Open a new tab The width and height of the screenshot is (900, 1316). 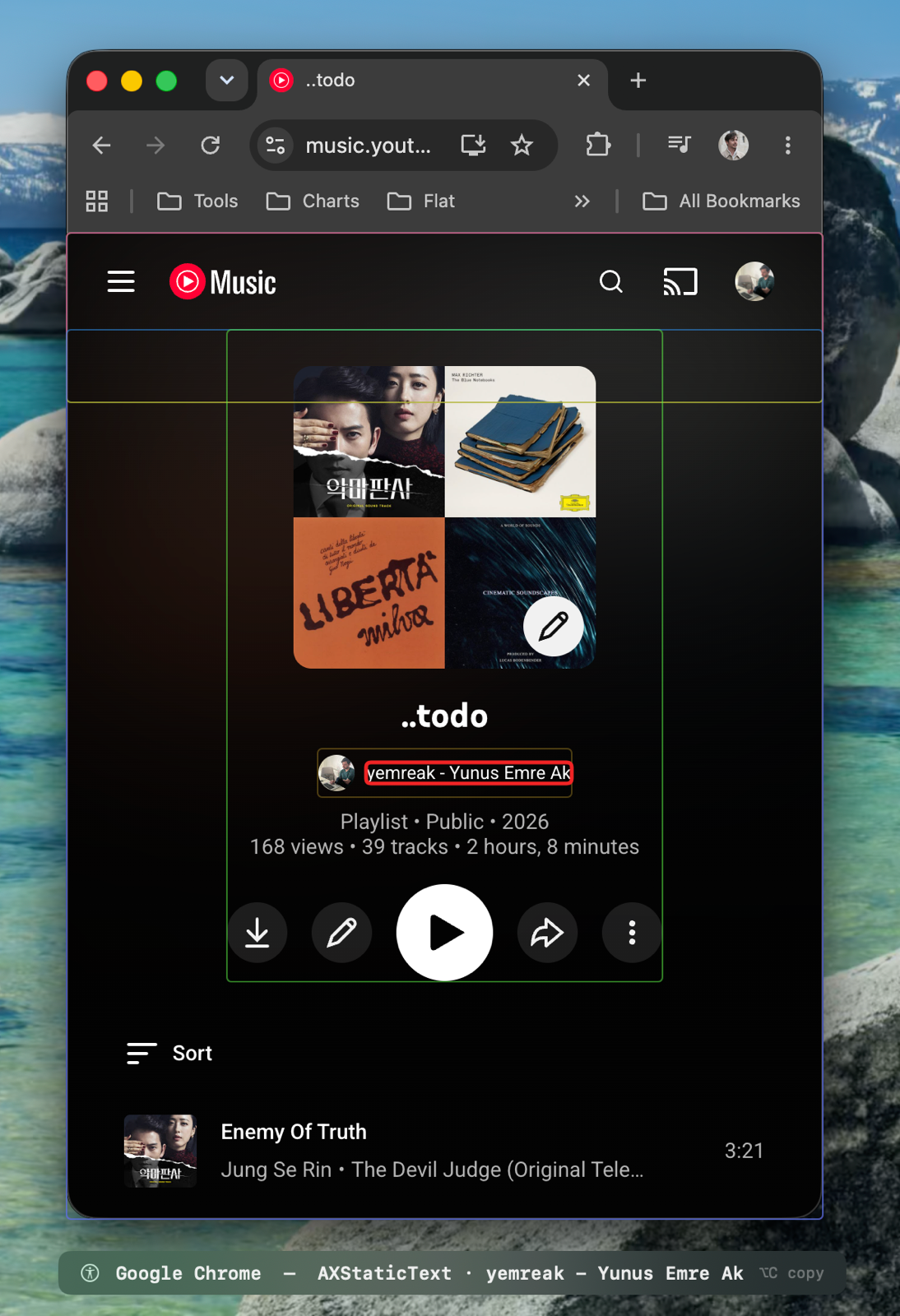click(x=638, y=81)
